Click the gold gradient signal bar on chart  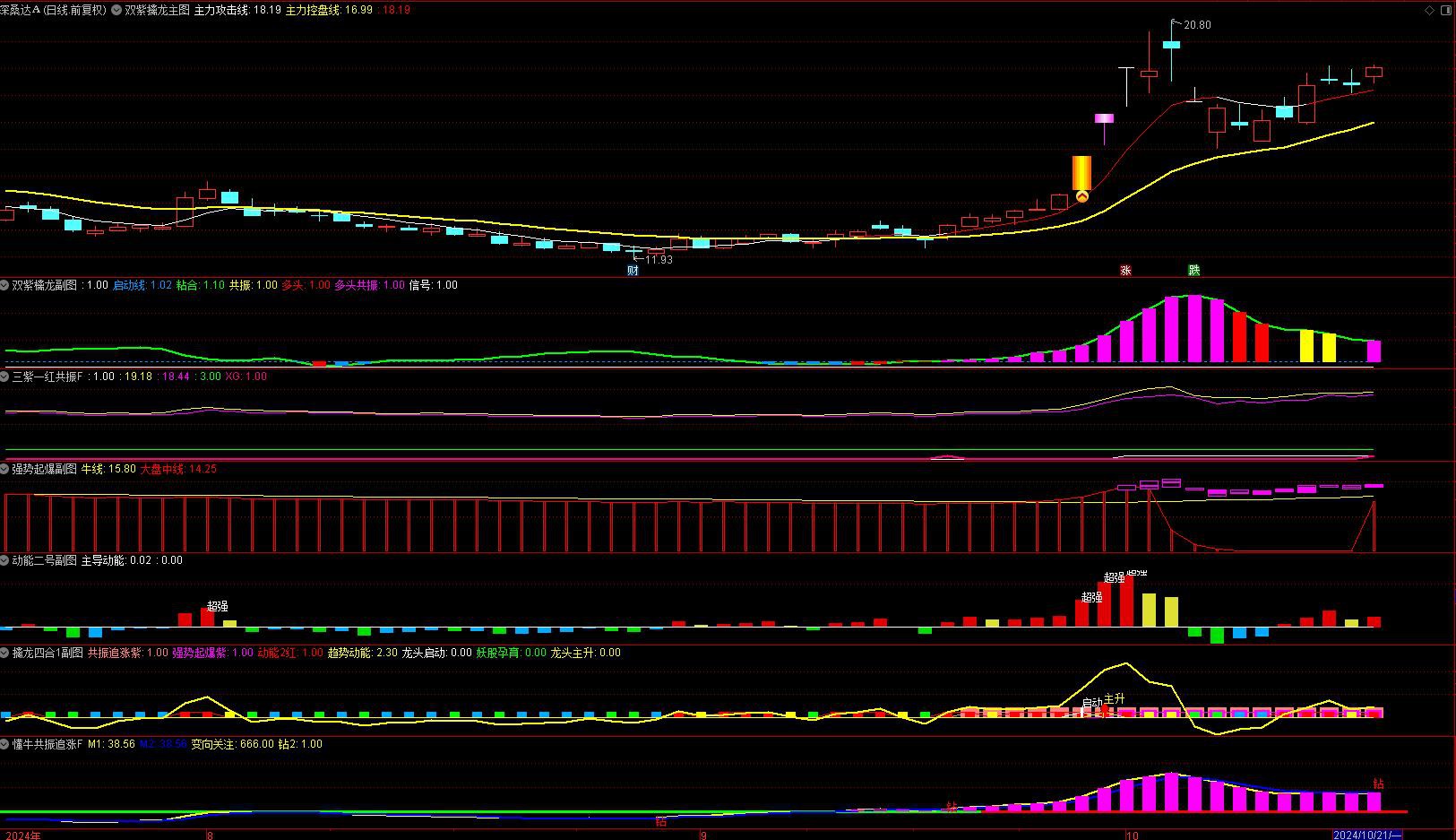click(x=1082, y=172)
